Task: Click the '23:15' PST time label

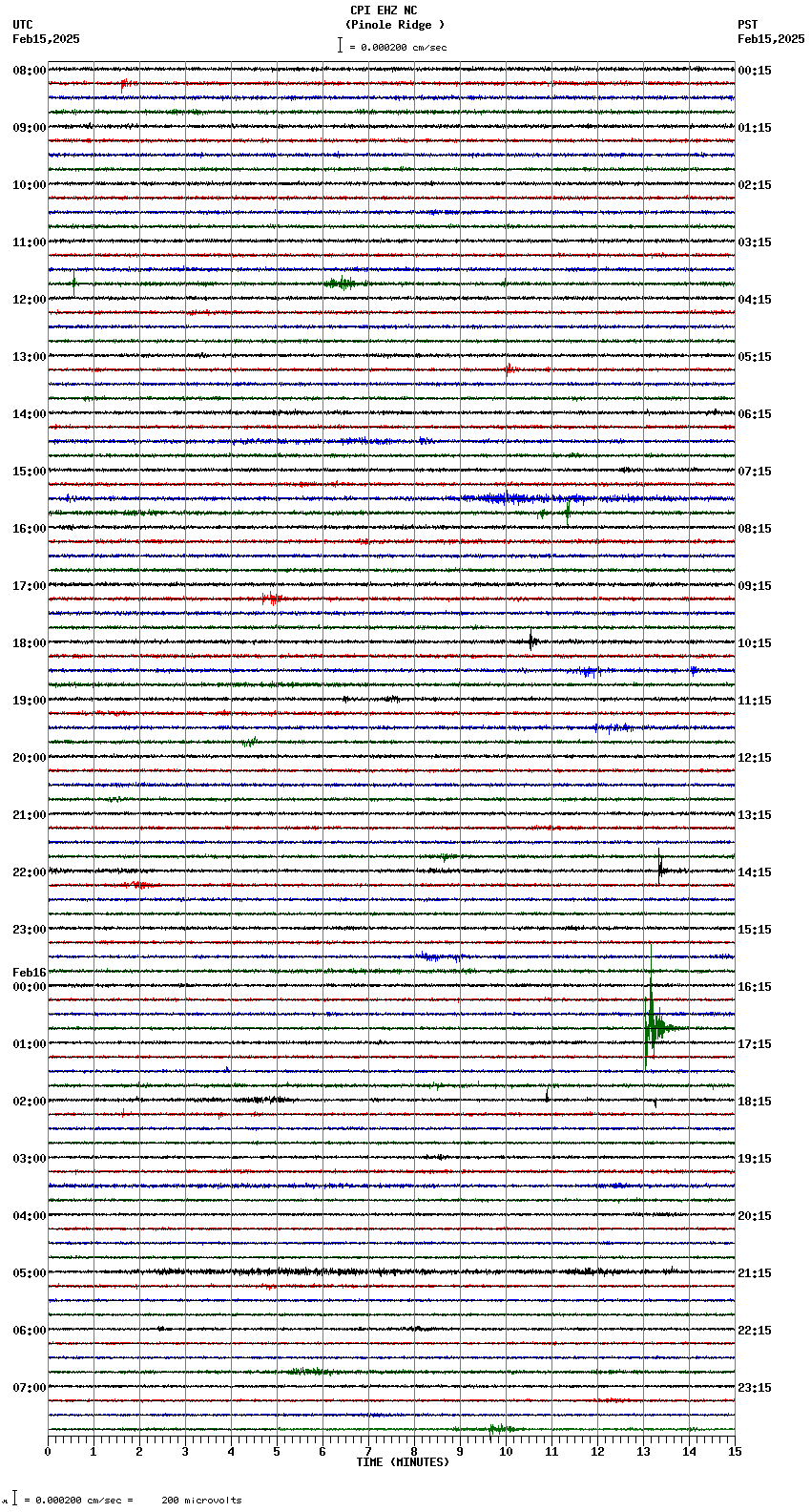Action: [755, 1388]
